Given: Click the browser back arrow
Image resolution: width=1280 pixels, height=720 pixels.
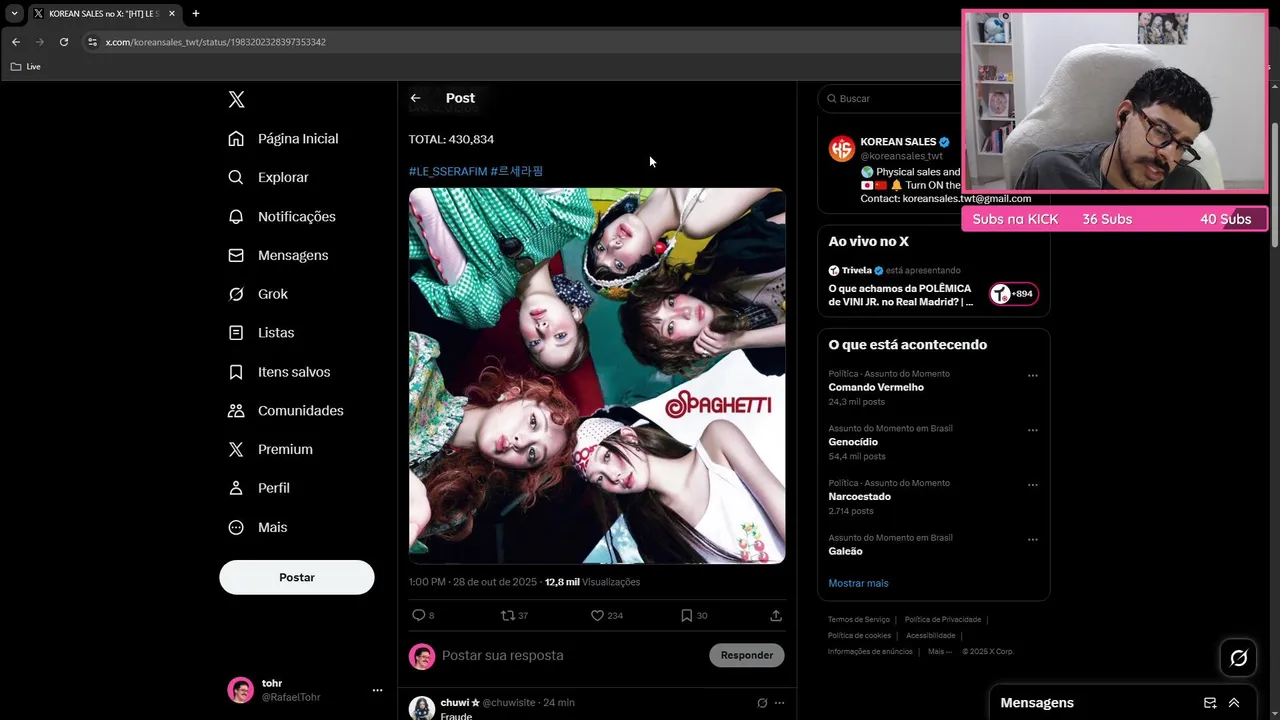Looking at the screenshot, I should click(x=16, y=42).
